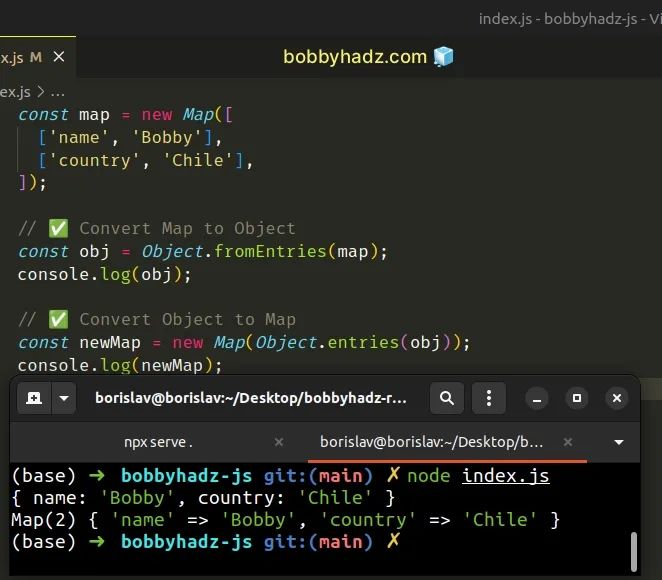Click terminal window title borislav@borislav path
662x580 pixels.
pos(251,398)
